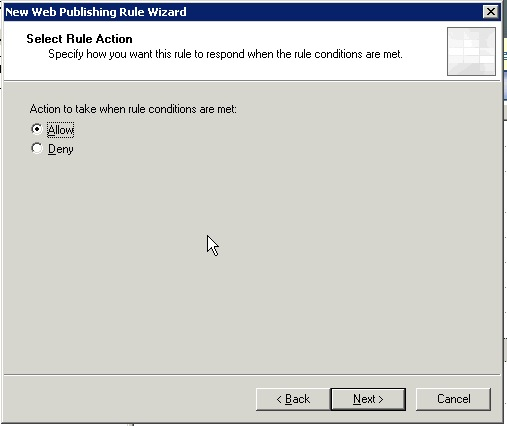507x426 pixels.
Task: Click the blank footer area left of Back
Action: (130, 399)
